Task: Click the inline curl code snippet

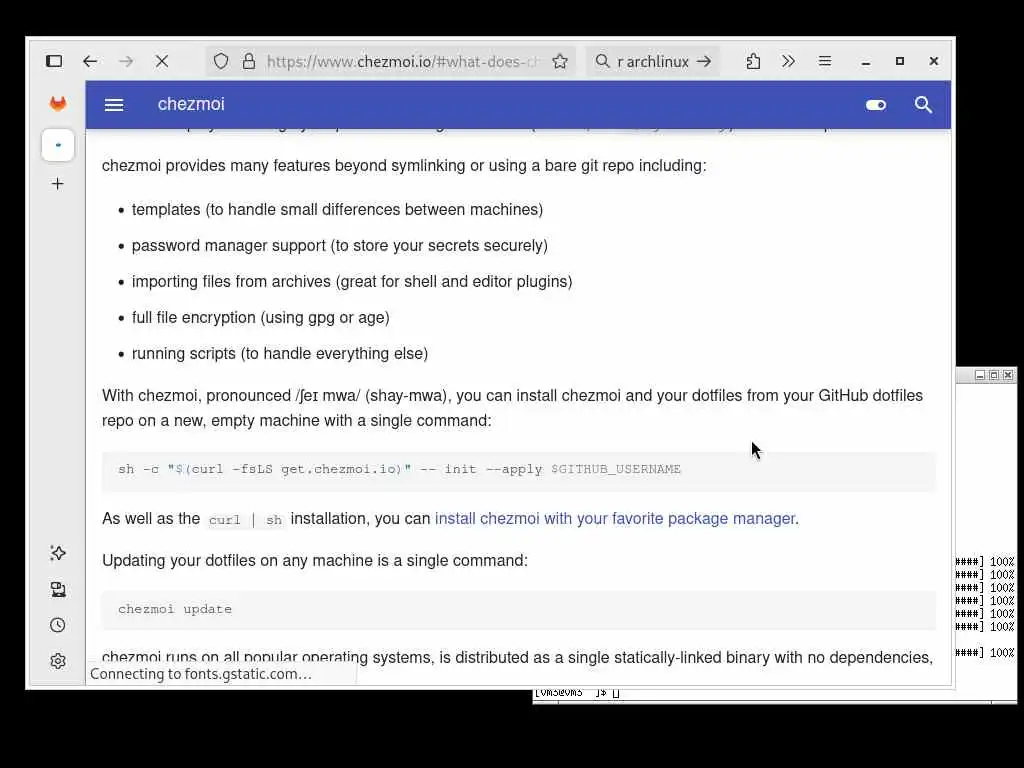Action: (x=225, y=520)
